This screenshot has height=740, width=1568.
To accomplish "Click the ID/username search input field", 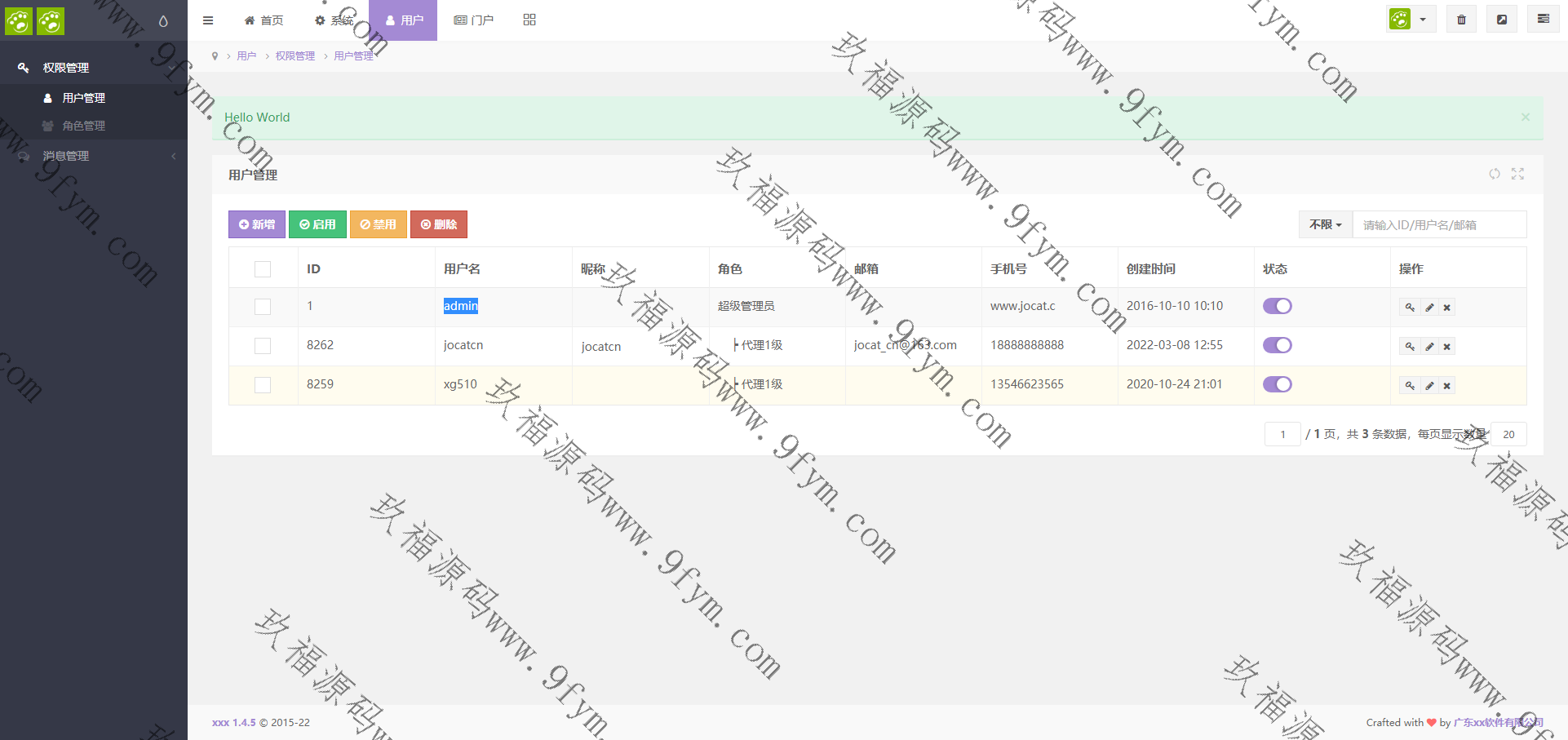I will coord(1439,224).
